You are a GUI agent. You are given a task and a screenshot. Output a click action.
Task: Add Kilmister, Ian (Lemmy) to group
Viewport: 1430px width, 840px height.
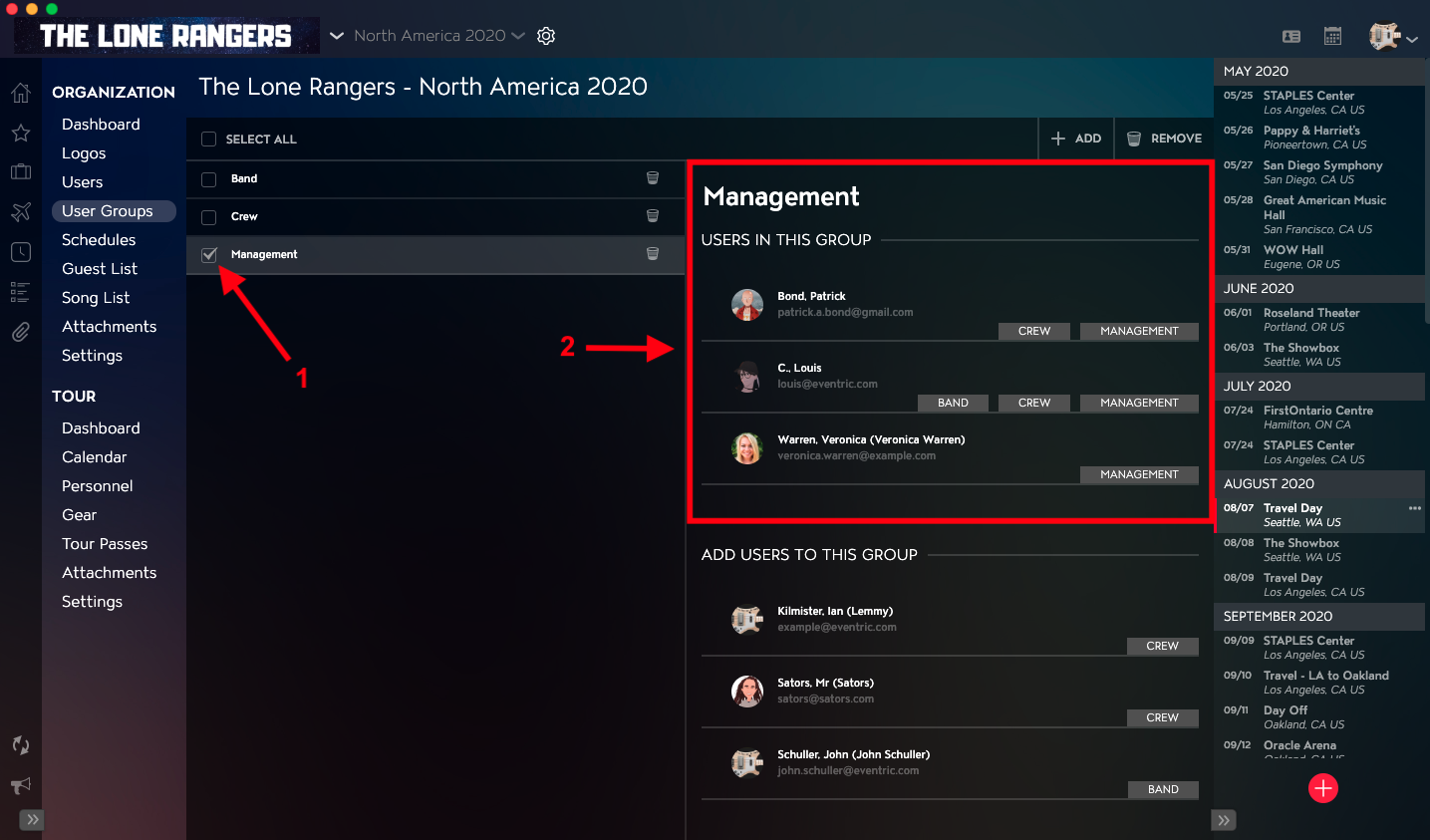click(x=950, y=620)
